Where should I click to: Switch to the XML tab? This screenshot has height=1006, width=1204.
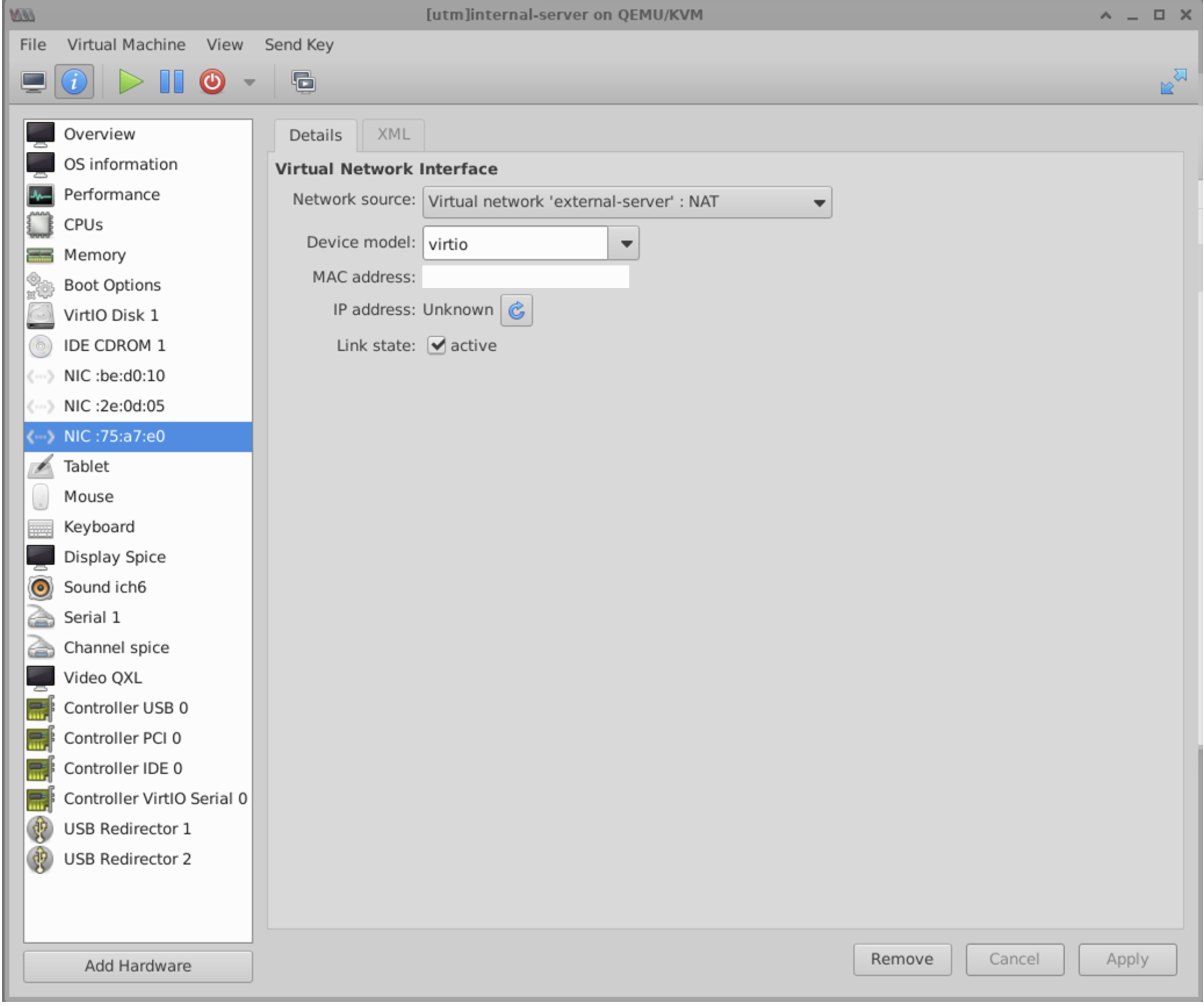[x=393, y=135]
